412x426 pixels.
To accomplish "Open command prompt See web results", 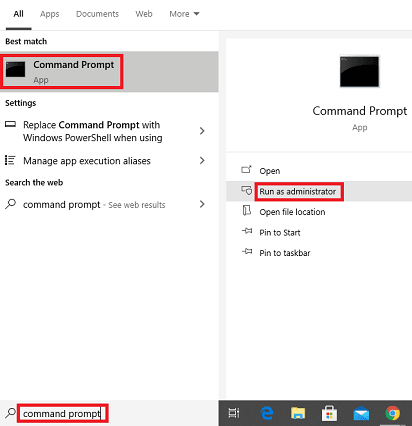I will pyautogui.click(x=109, y=204).
